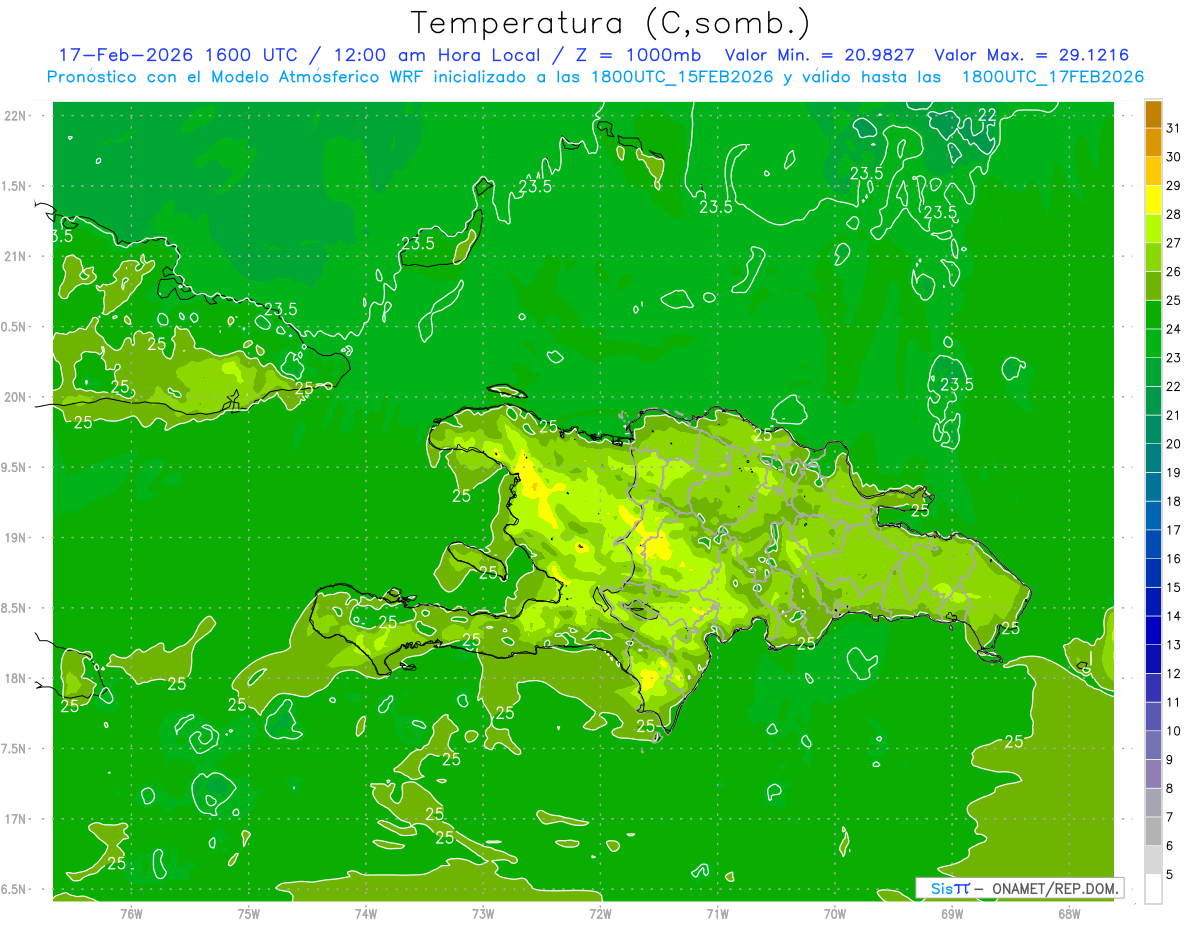Pick the purple swatch between 9 and 10
The height and width of the screenshot is (927, 1200).
1153,746
